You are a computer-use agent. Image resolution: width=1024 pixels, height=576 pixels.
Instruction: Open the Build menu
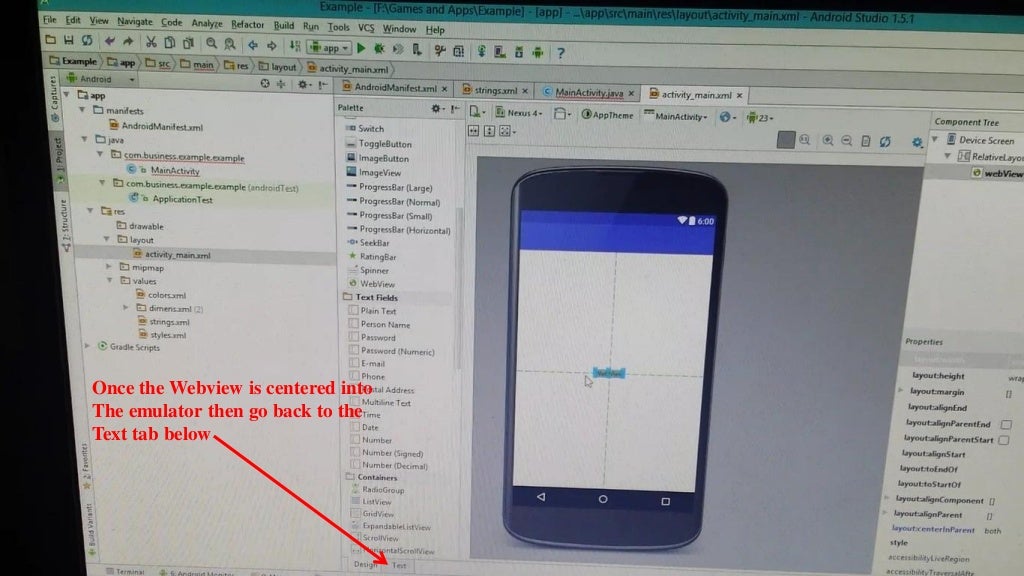(283, 25)
